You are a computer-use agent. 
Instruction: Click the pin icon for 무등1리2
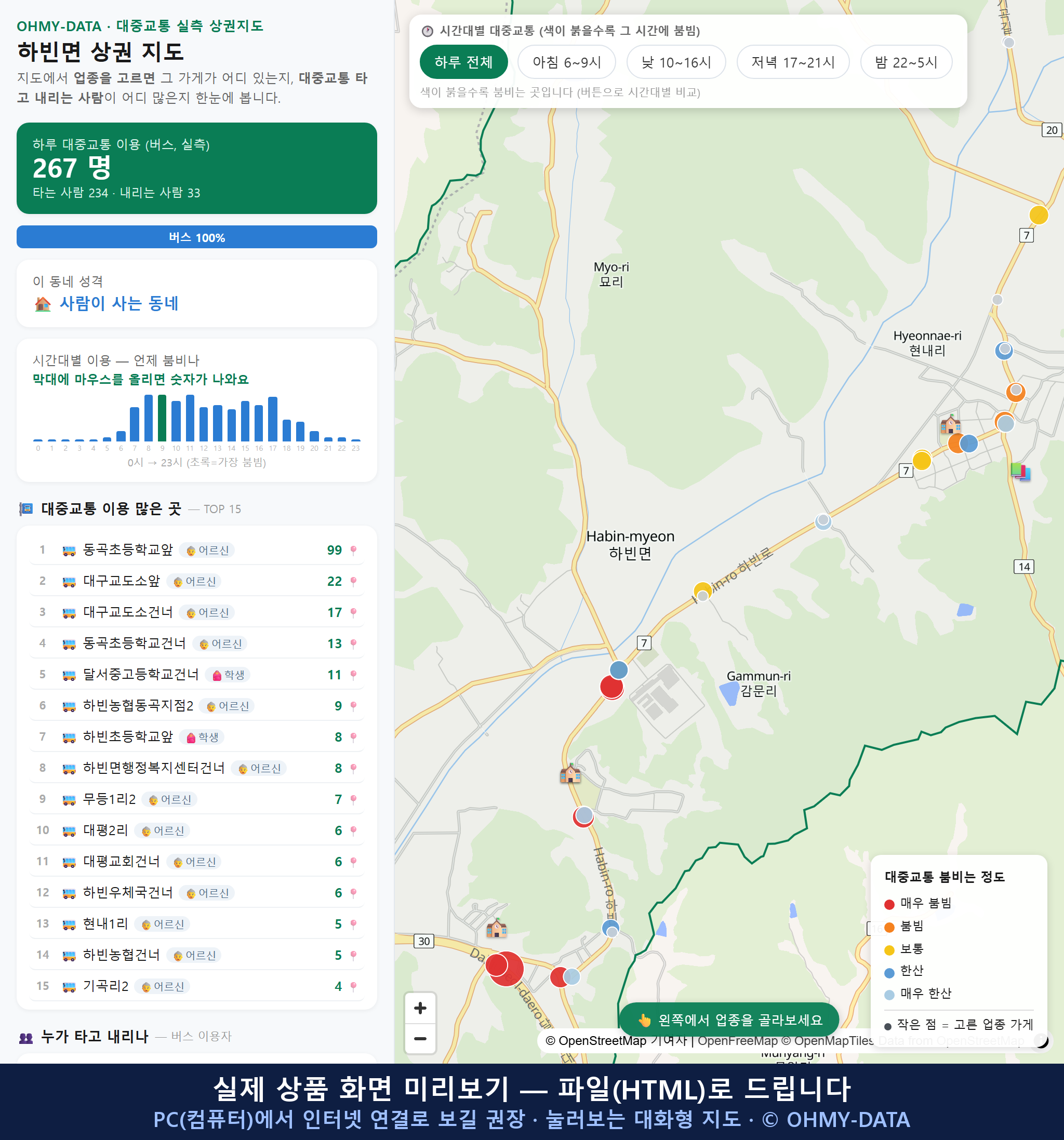353,799
